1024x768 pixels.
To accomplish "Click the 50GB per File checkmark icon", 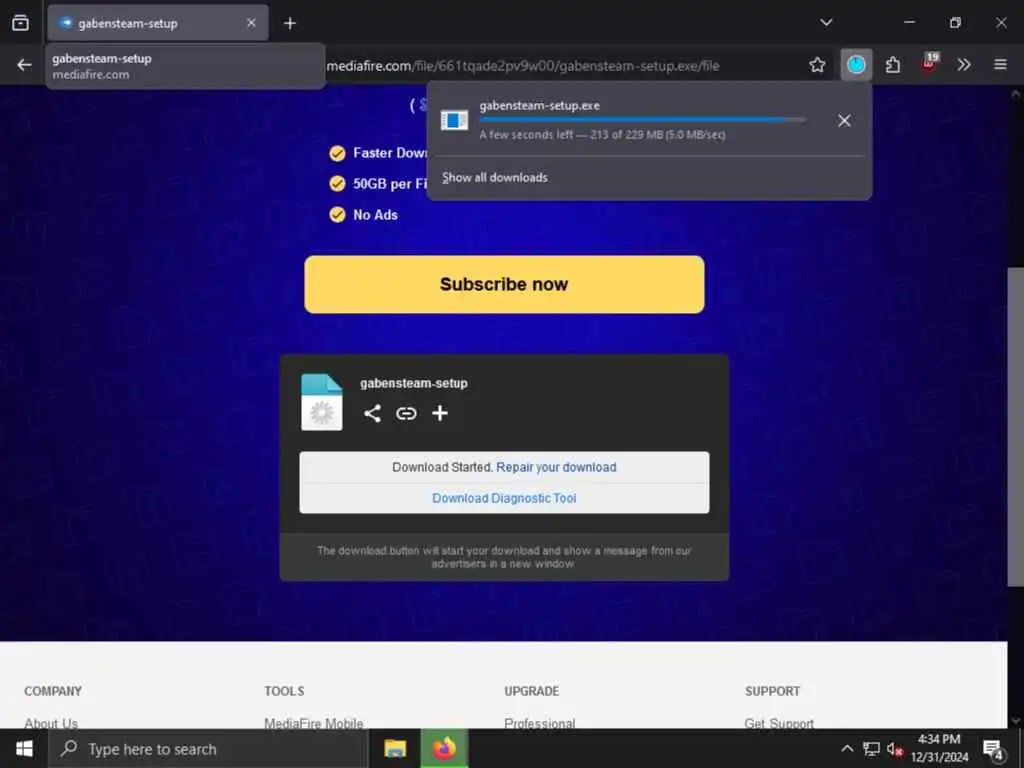I will (337, 184).
